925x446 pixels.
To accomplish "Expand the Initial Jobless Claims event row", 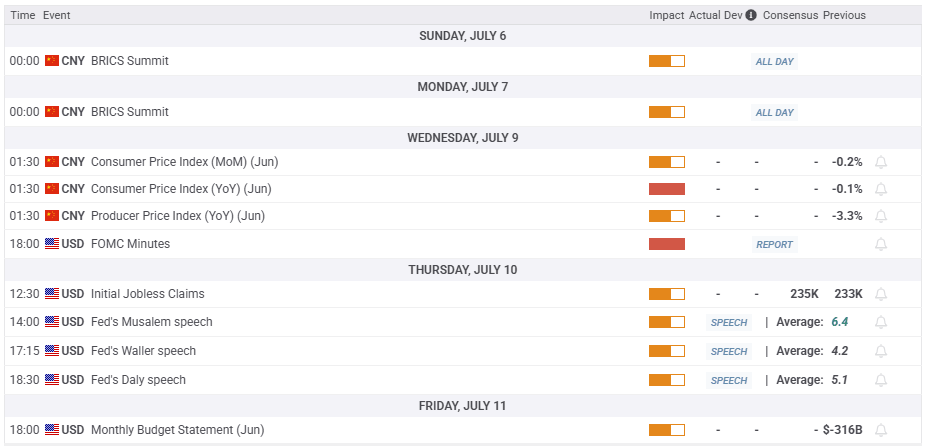I will pos(147,294).
